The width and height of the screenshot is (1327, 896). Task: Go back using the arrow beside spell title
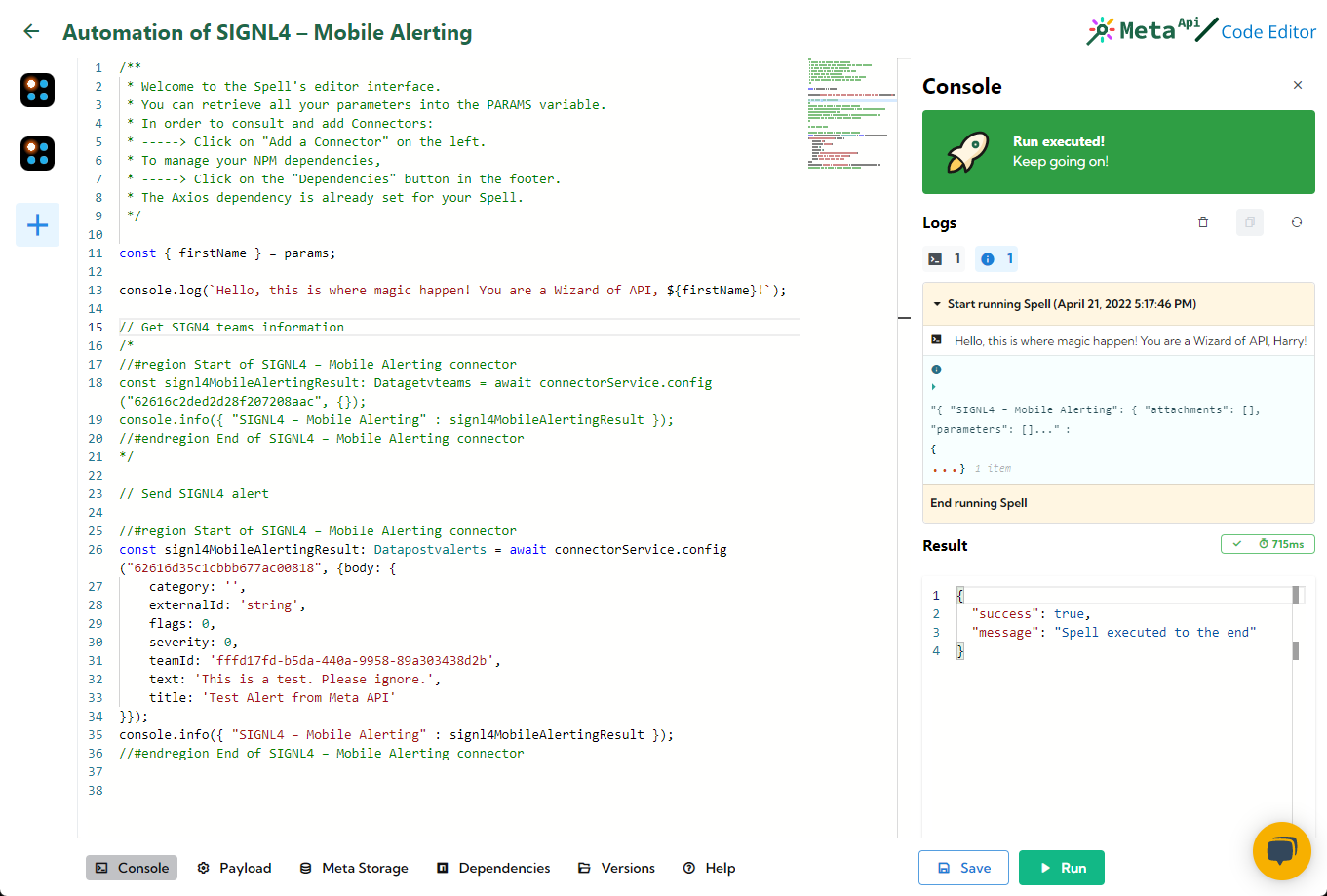tap(31, 31)
